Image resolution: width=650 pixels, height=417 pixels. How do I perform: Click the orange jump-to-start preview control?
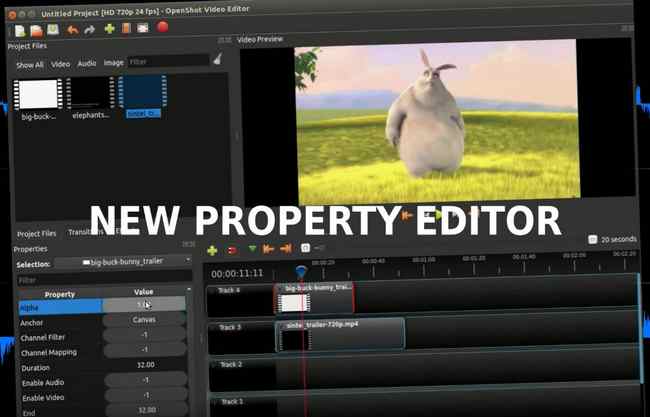click(x=407, y=215)
